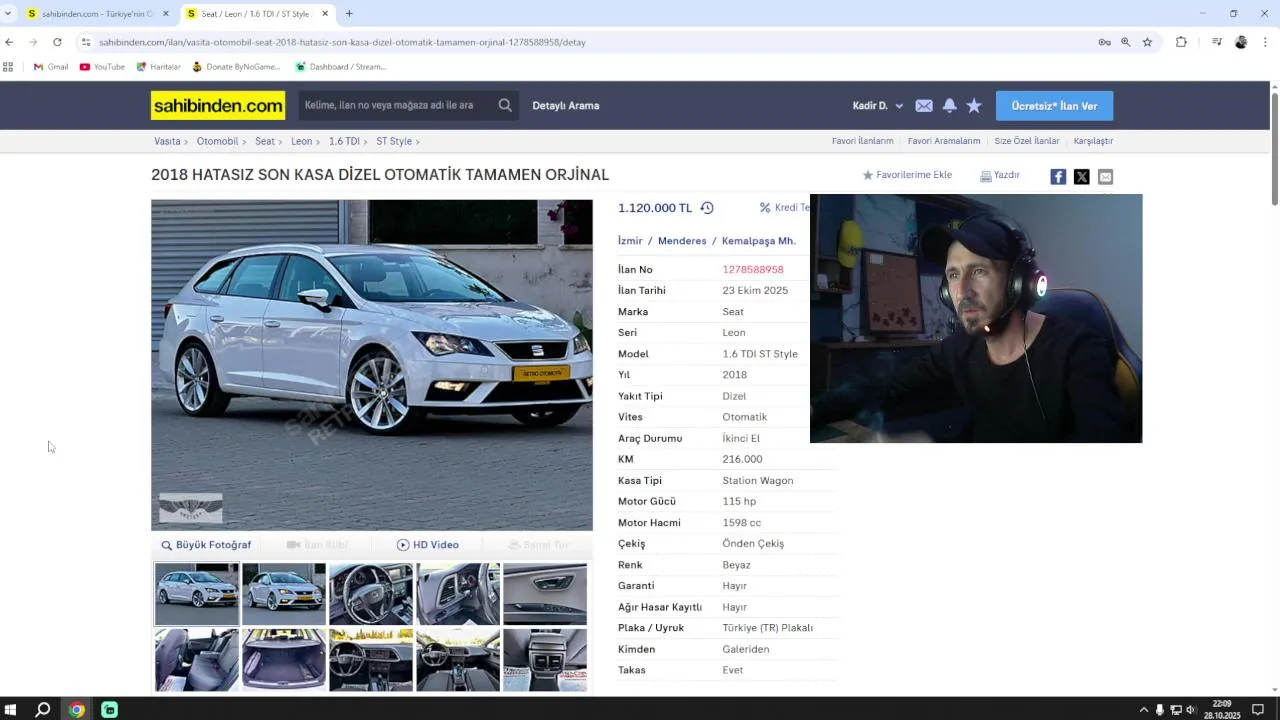This screenshot has width=1280, height=720.
Task: Click Chrome icon in taskbar
Action: (x=77, y=710)
